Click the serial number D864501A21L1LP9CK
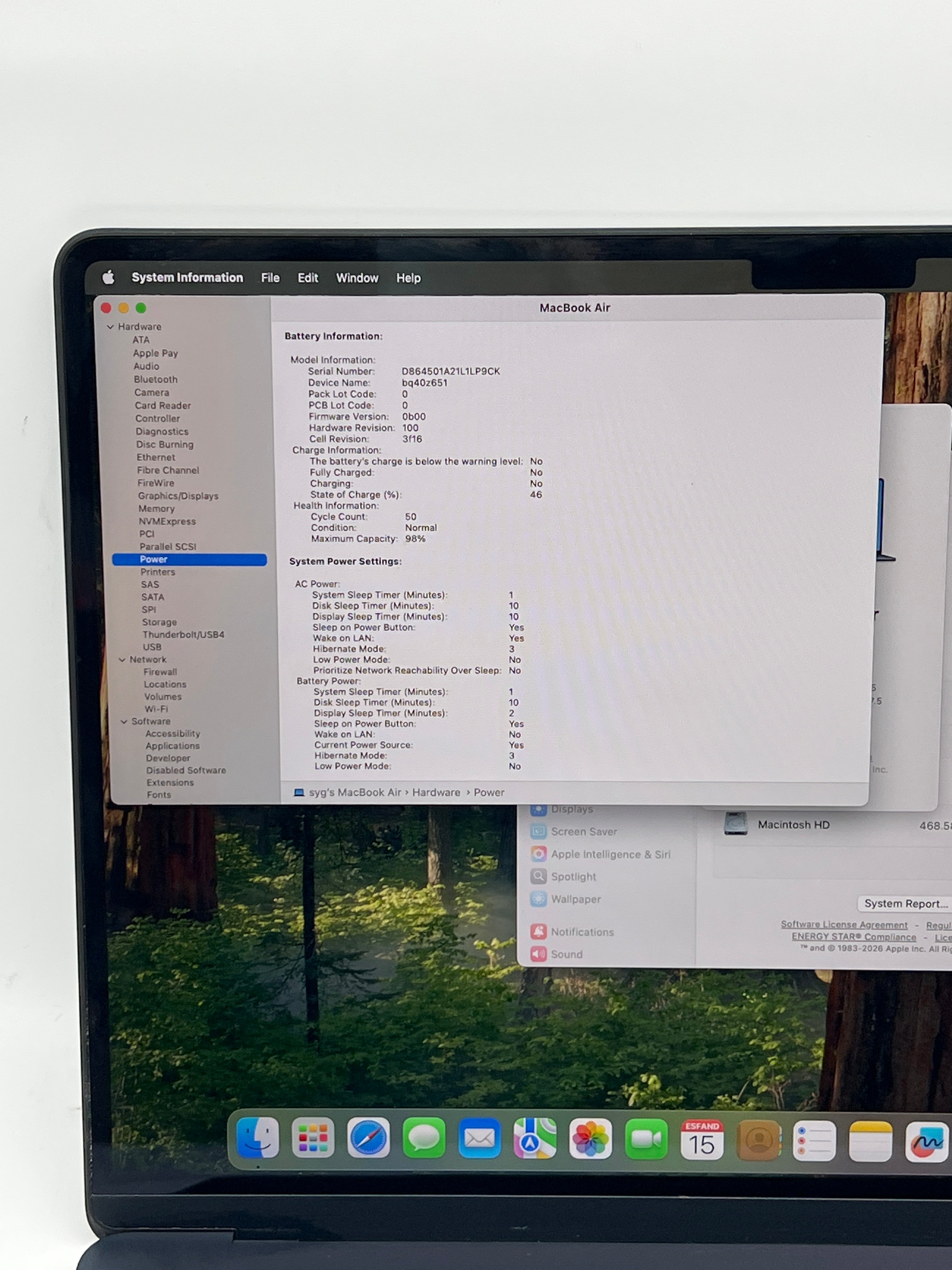 point(451,371)
